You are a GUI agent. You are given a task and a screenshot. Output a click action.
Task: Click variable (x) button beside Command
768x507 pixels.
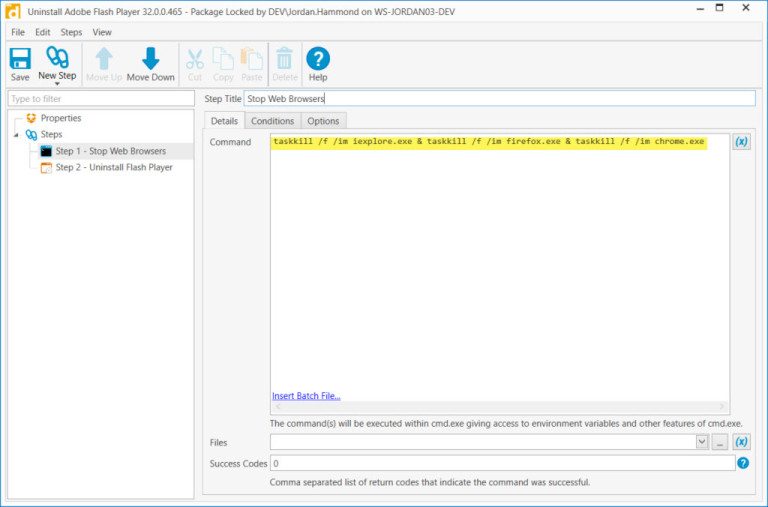742,142
